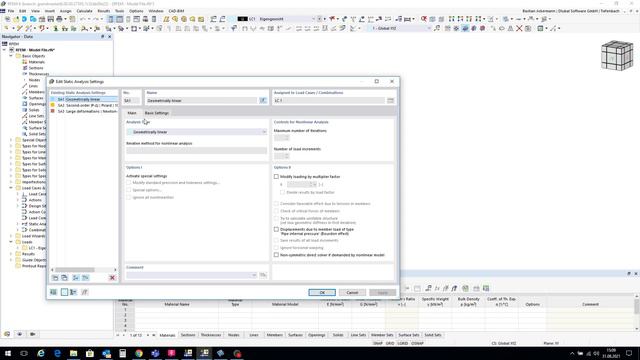Toggle OSNAP in the status bar
Image resolution: width=640 pixels, height=360 pixels.
tap(418, 343)
